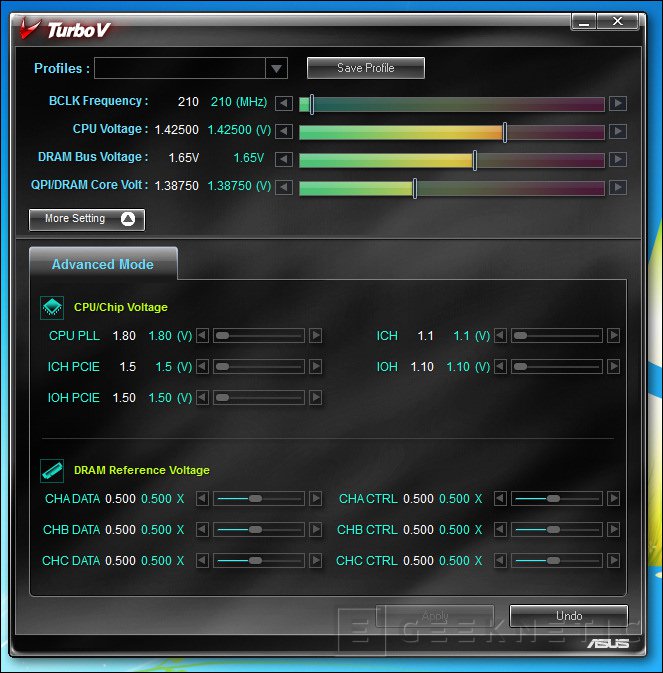Decrease CHB DATA reference left arrow
The image size is (663, 673).
pos(203,530)
